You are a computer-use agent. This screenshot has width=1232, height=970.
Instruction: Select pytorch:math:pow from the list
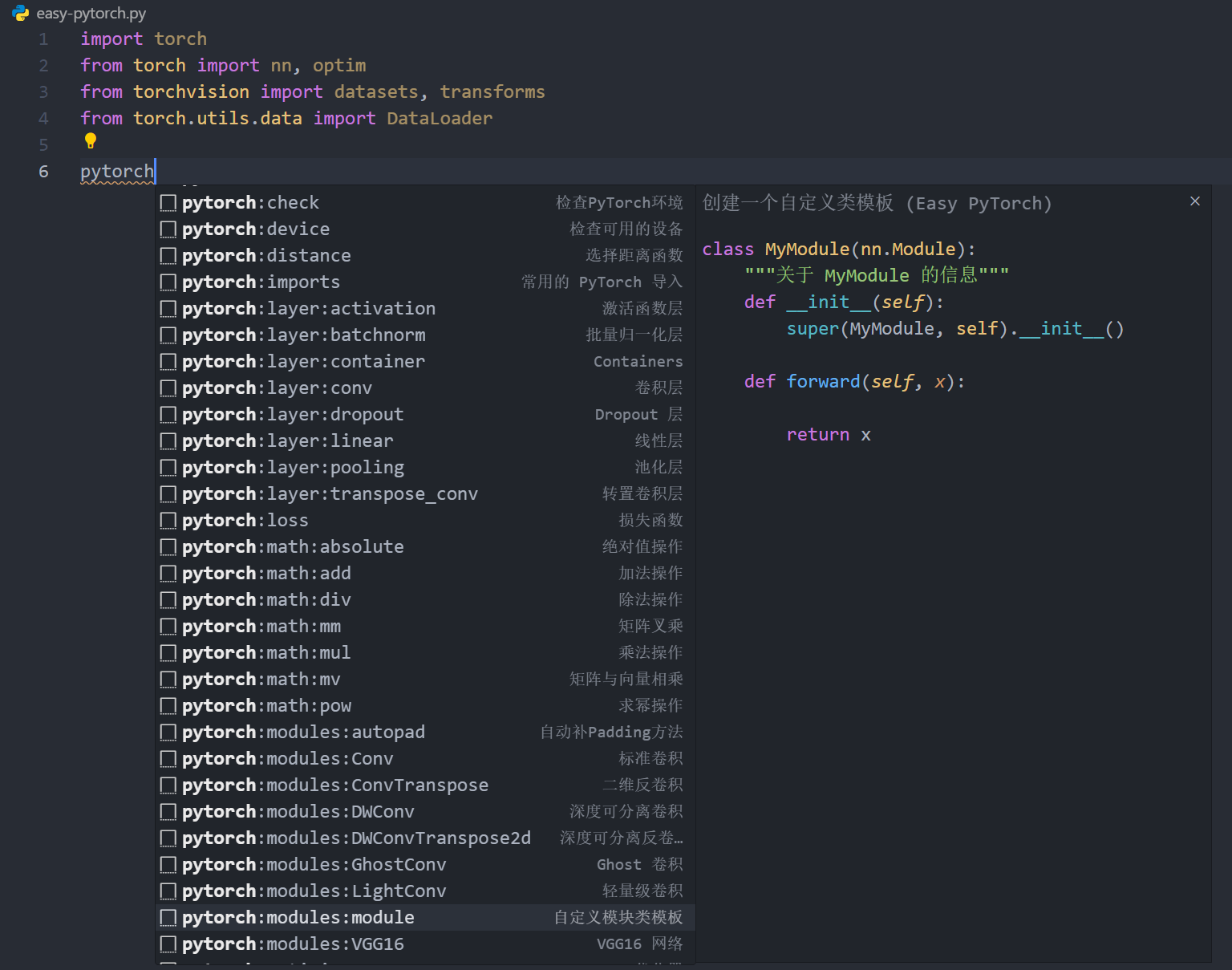click(x=425, y=706)
